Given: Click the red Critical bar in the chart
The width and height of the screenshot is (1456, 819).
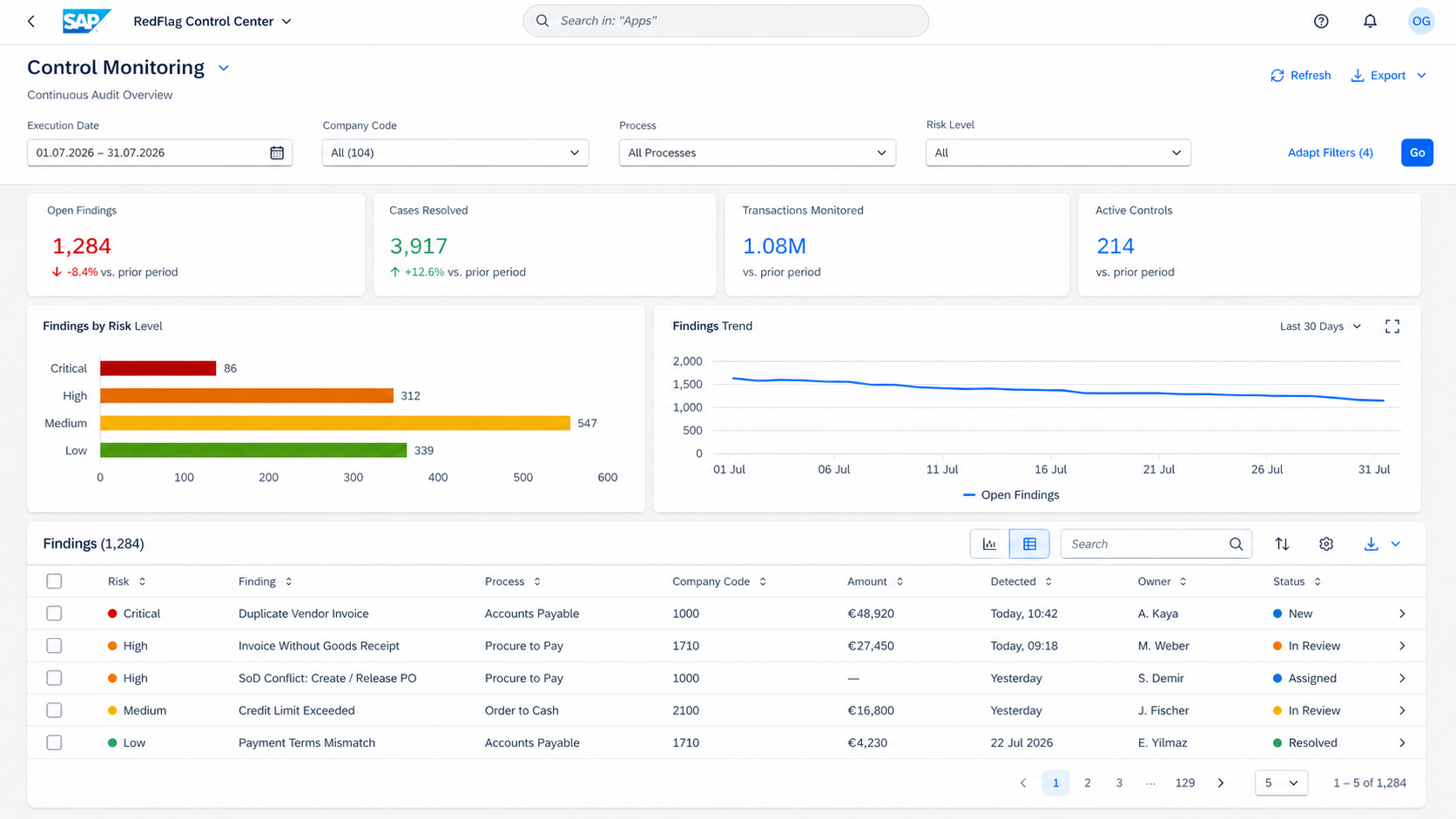Looking at the screenshot, I should pyautogui.click(x=158, y=368).
